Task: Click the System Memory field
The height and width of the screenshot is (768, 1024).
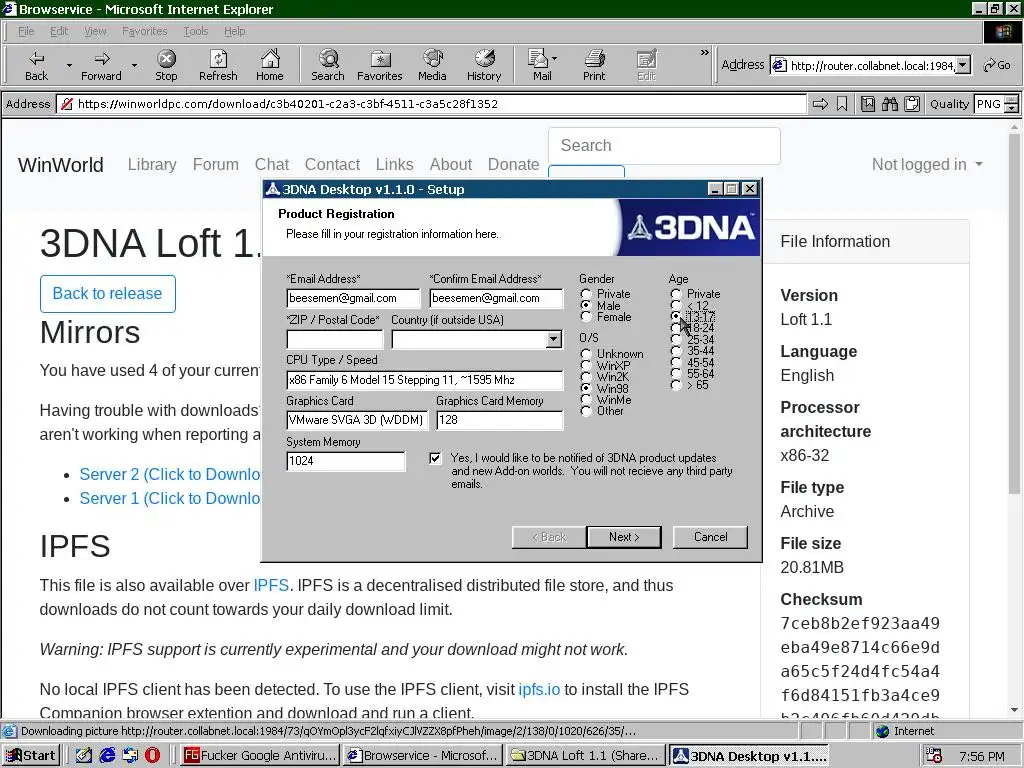Action: [x=345, y=461]
